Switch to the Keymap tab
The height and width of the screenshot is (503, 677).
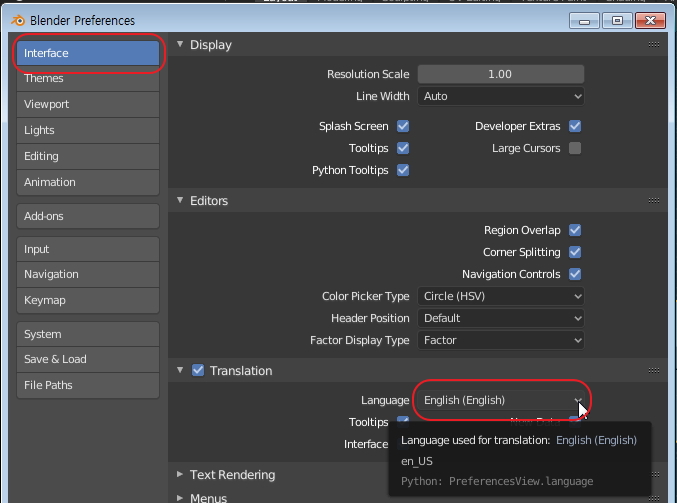(88, 300)
